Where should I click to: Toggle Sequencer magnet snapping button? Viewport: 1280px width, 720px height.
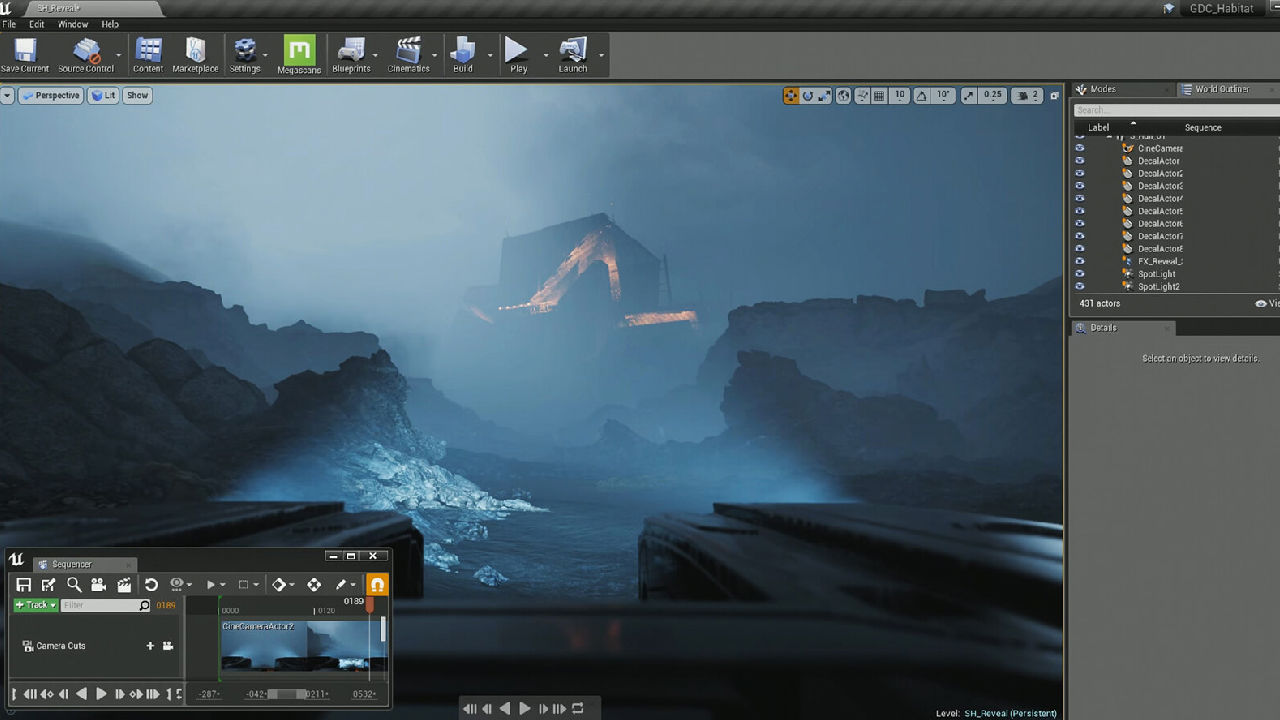[377, 585]
